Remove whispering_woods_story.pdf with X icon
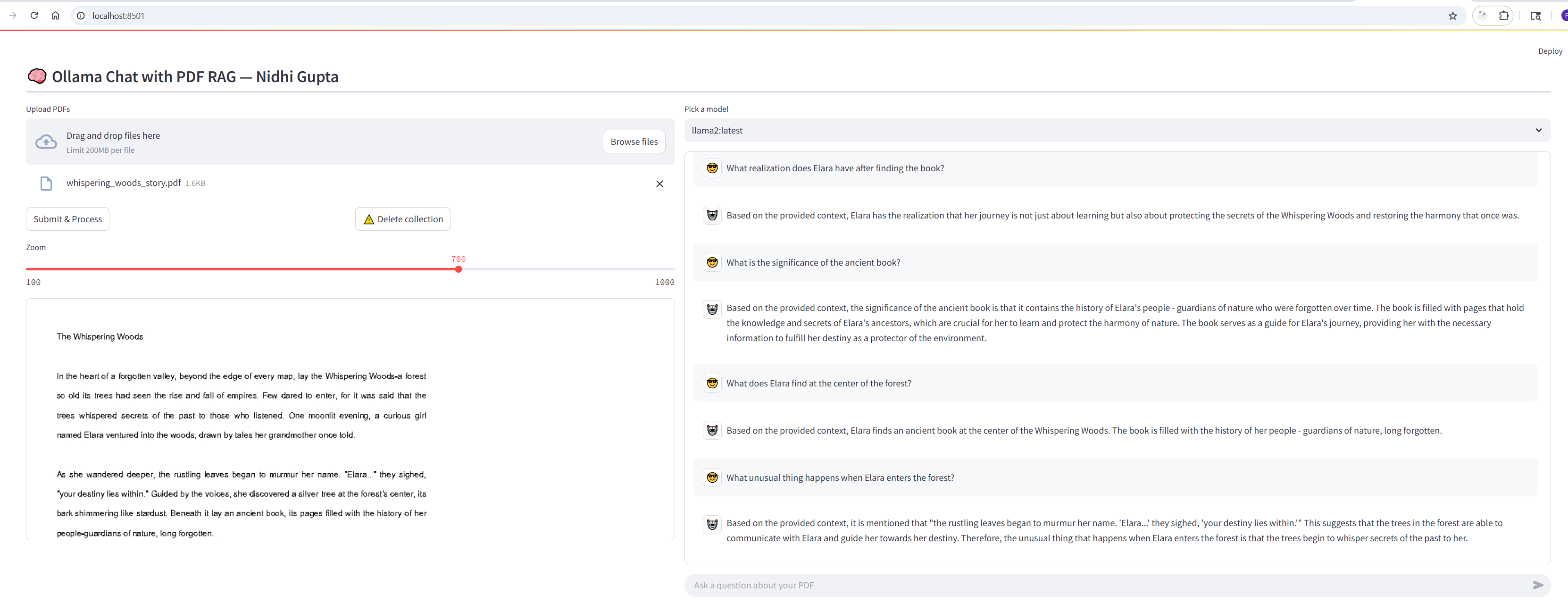 pyautogui.click(x=659, y=184)
